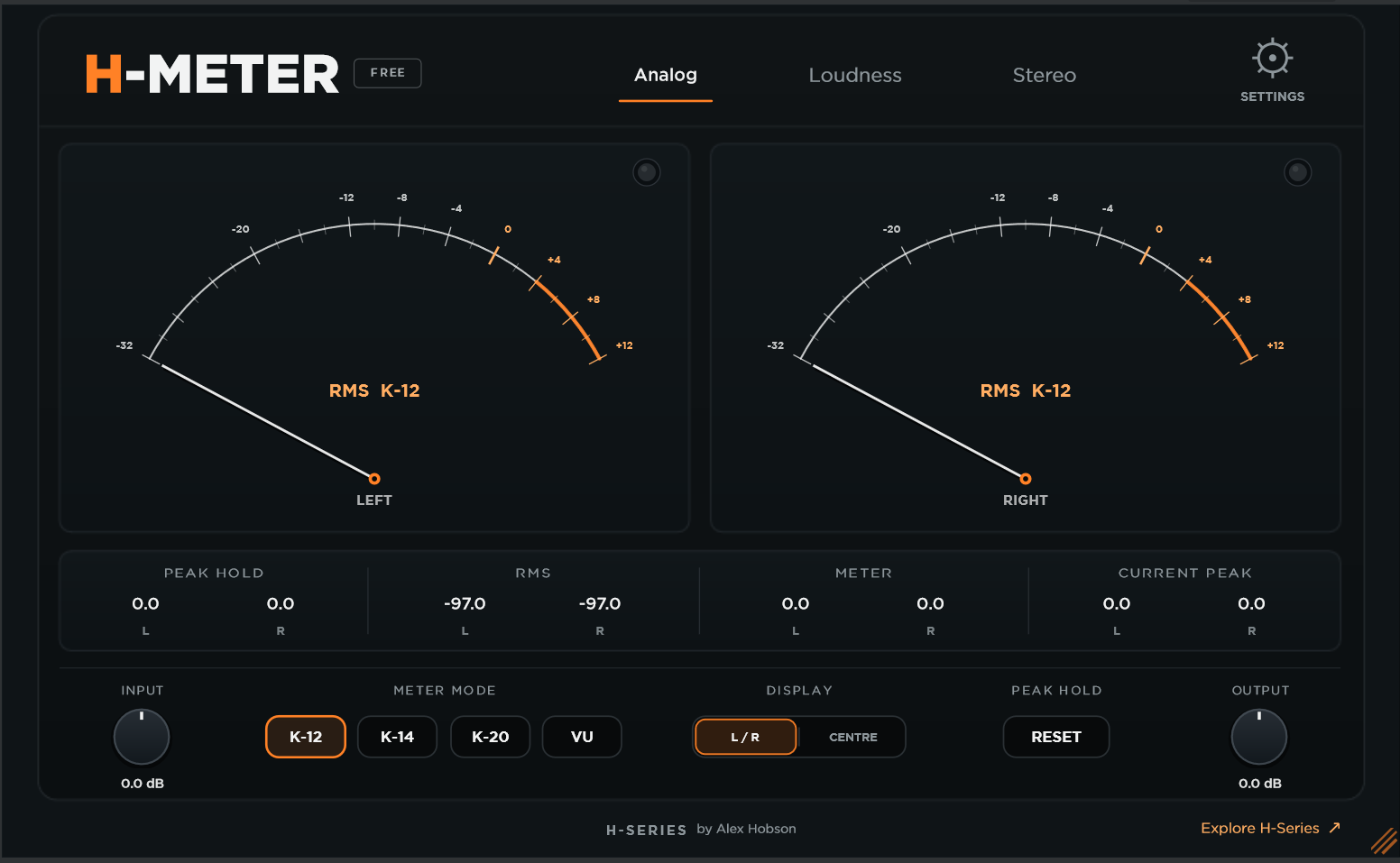Image resolution: width=1400 pixels, height=863 pixels.
Task: Open the Settings gear icon
Action: click(1272, 59)
